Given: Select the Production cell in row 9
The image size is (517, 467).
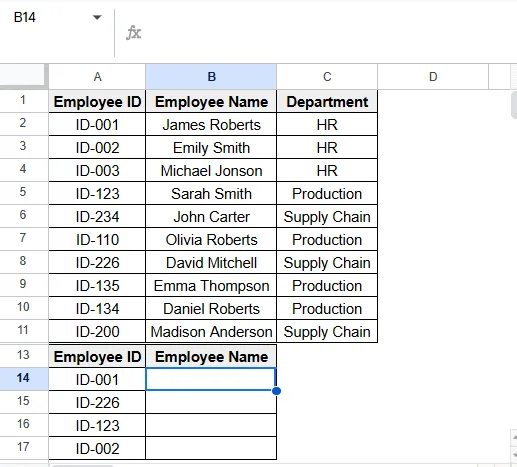Looking at the screenshot, I should (327, 285).
